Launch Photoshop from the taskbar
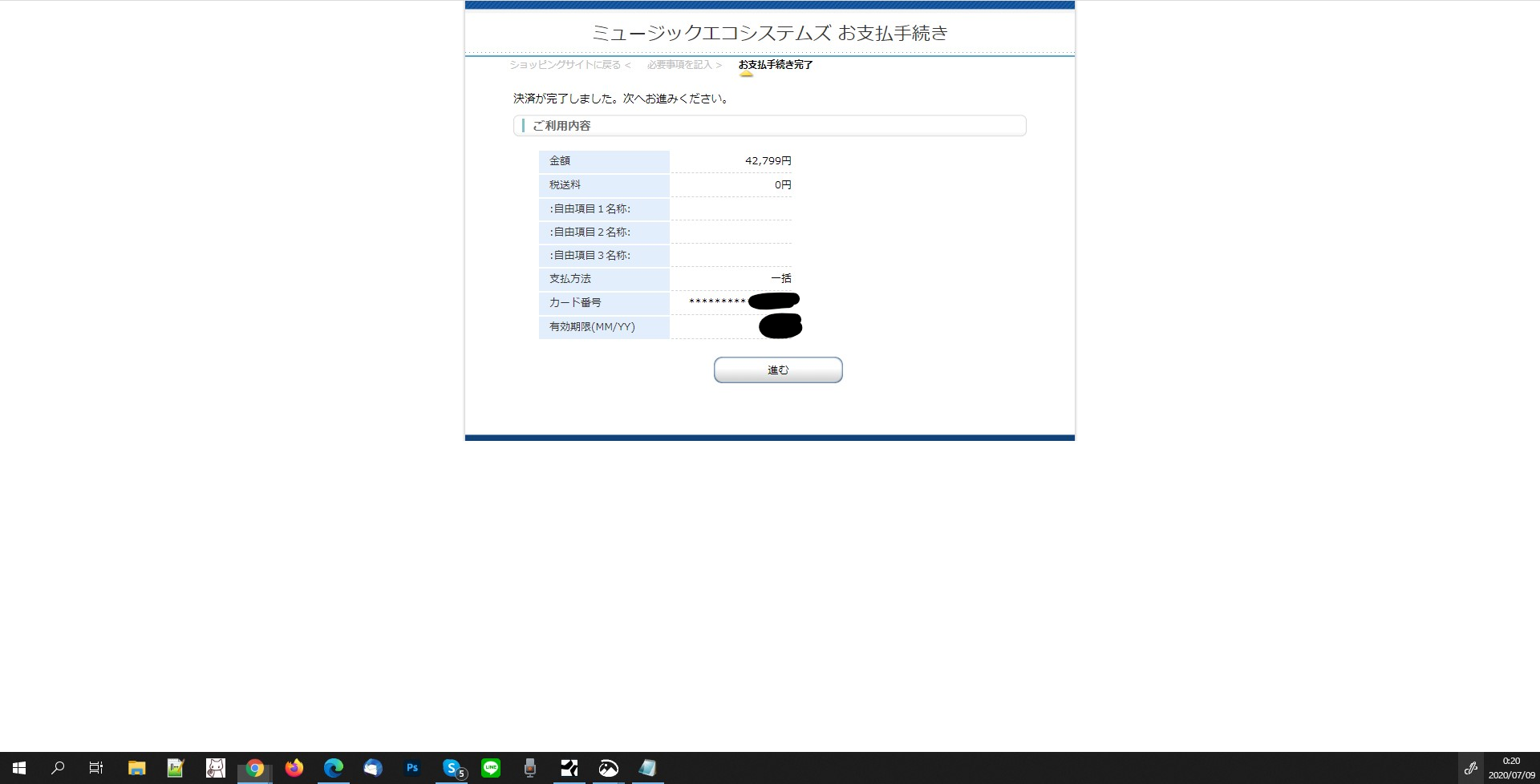 [x=411, y=768]
